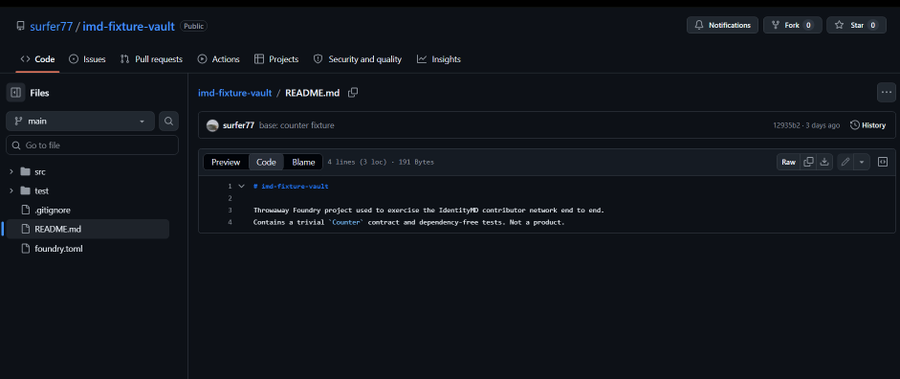
Task: Open the Actions tab
Action: 219,59
